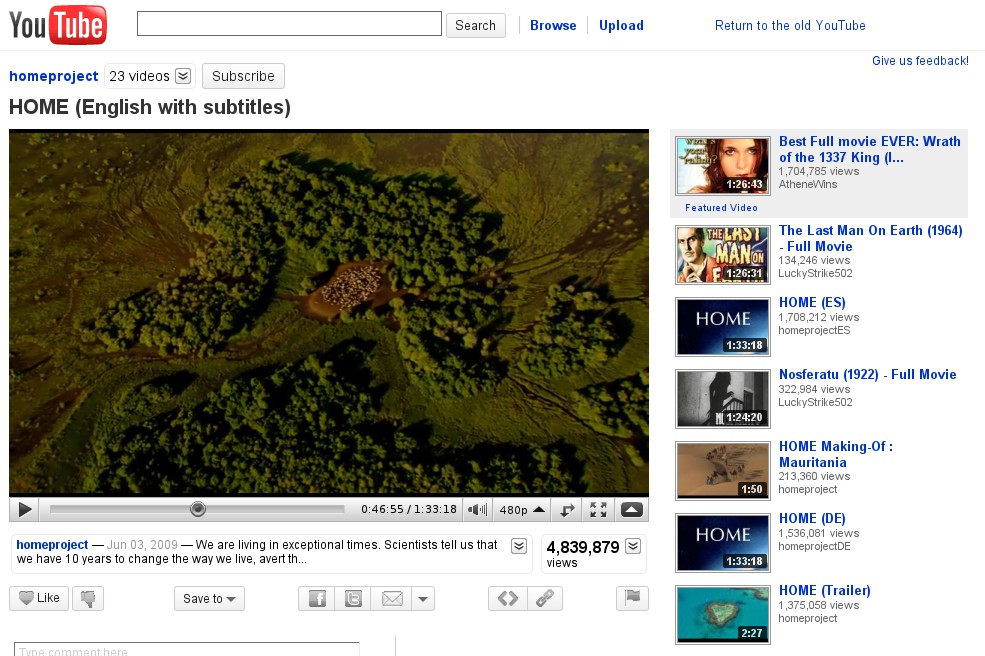Image resolution: width=985 pixels, height=656 pixels.
Task: Click the HOME (ES) title link
Action: coord(812,302)
